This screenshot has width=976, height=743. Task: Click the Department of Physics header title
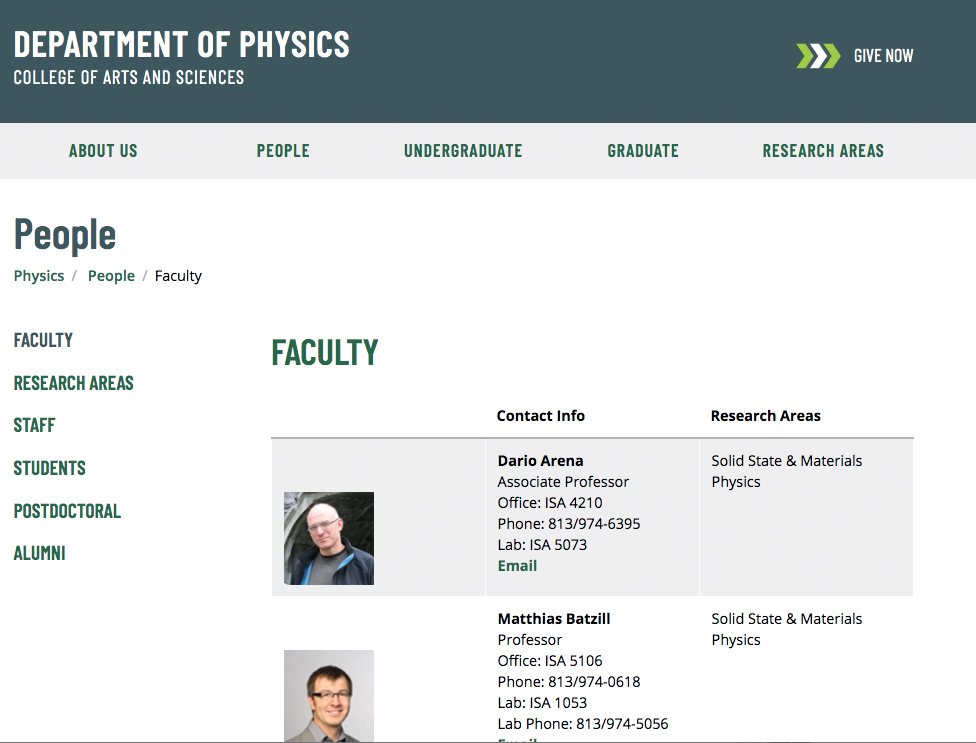click(182, 44)
